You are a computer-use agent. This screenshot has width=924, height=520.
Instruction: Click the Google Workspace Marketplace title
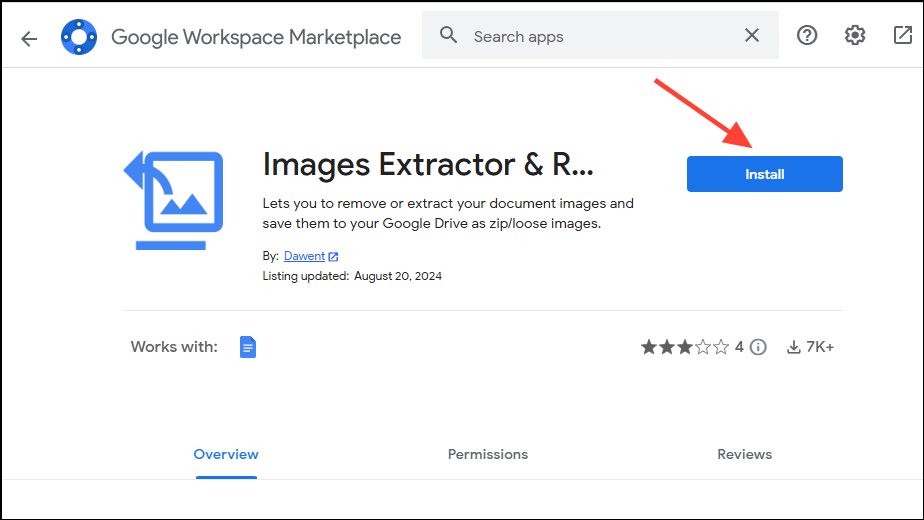pos(256,37)
